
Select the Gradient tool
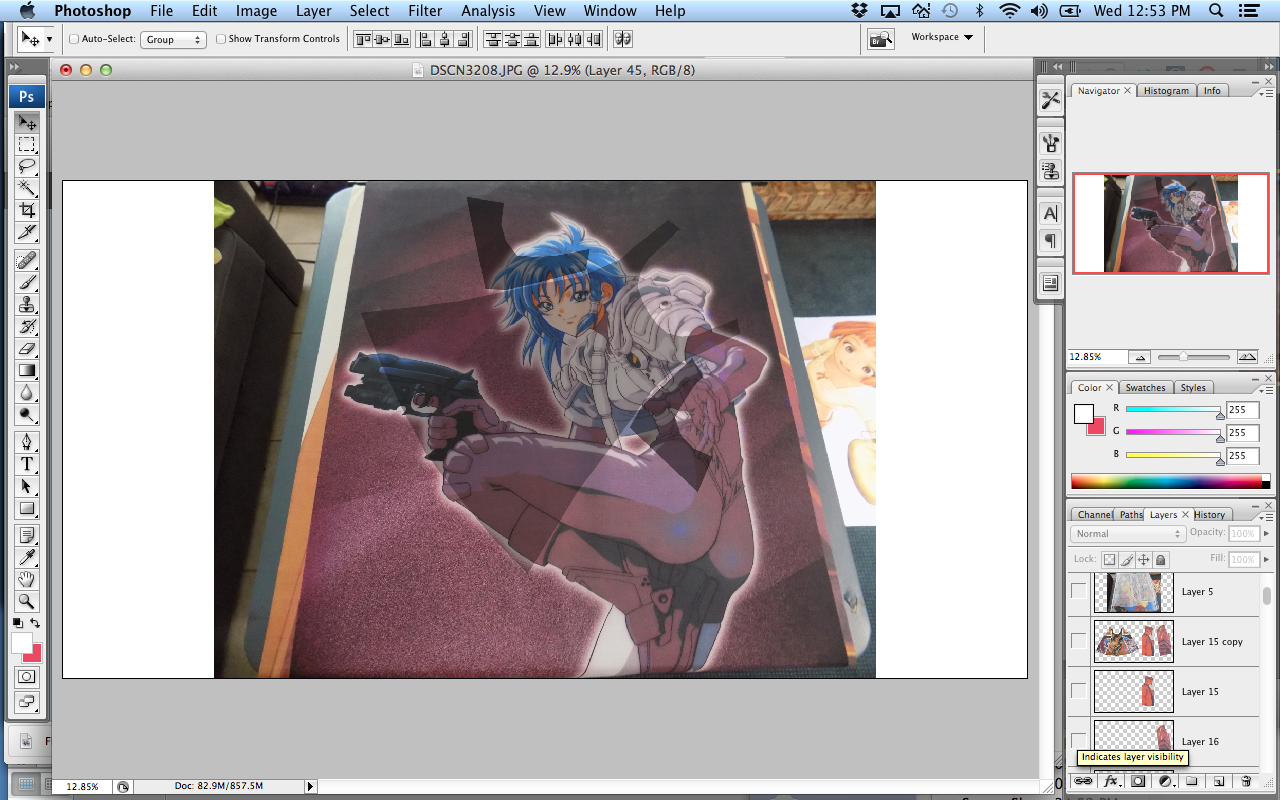tap(27, 371)
